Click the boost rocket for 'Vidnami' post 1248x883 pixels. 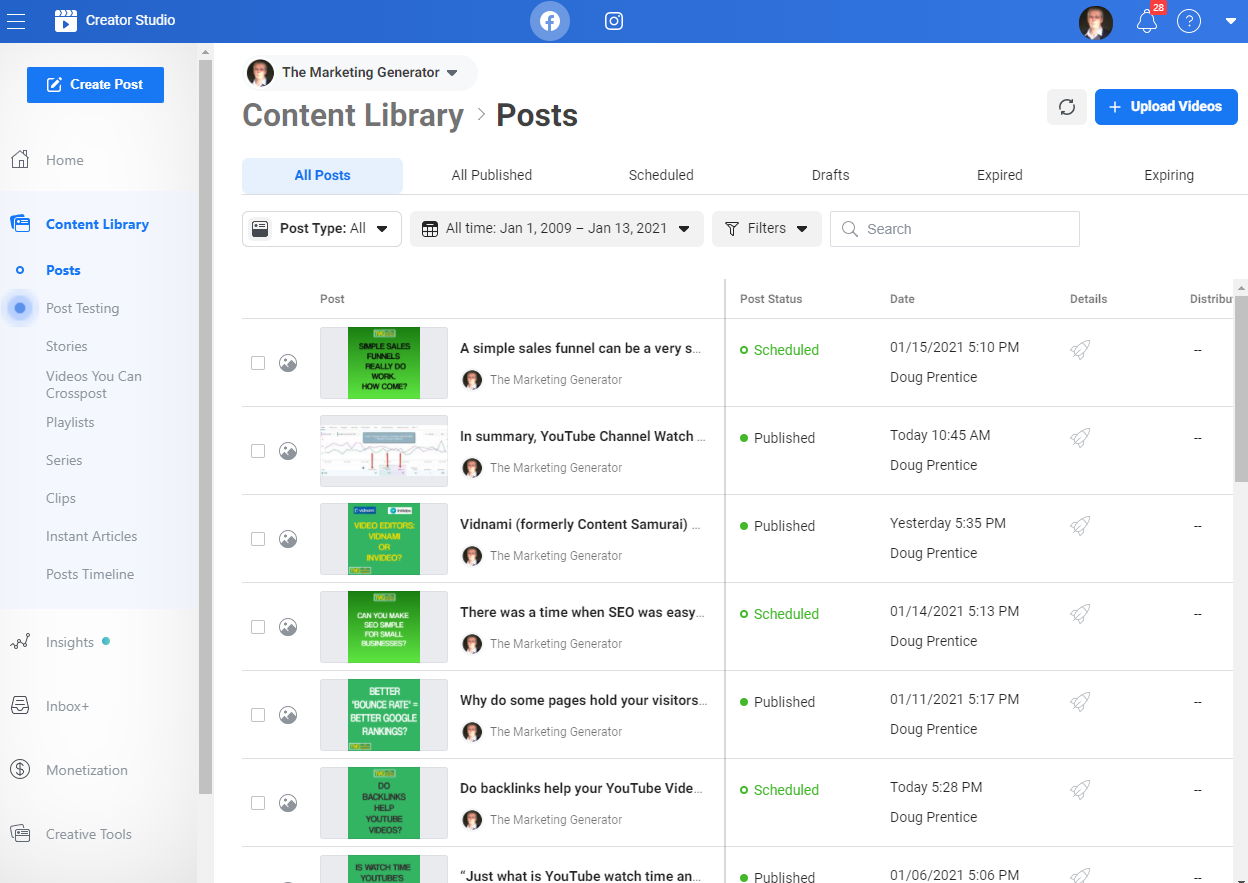[1080, 525]
